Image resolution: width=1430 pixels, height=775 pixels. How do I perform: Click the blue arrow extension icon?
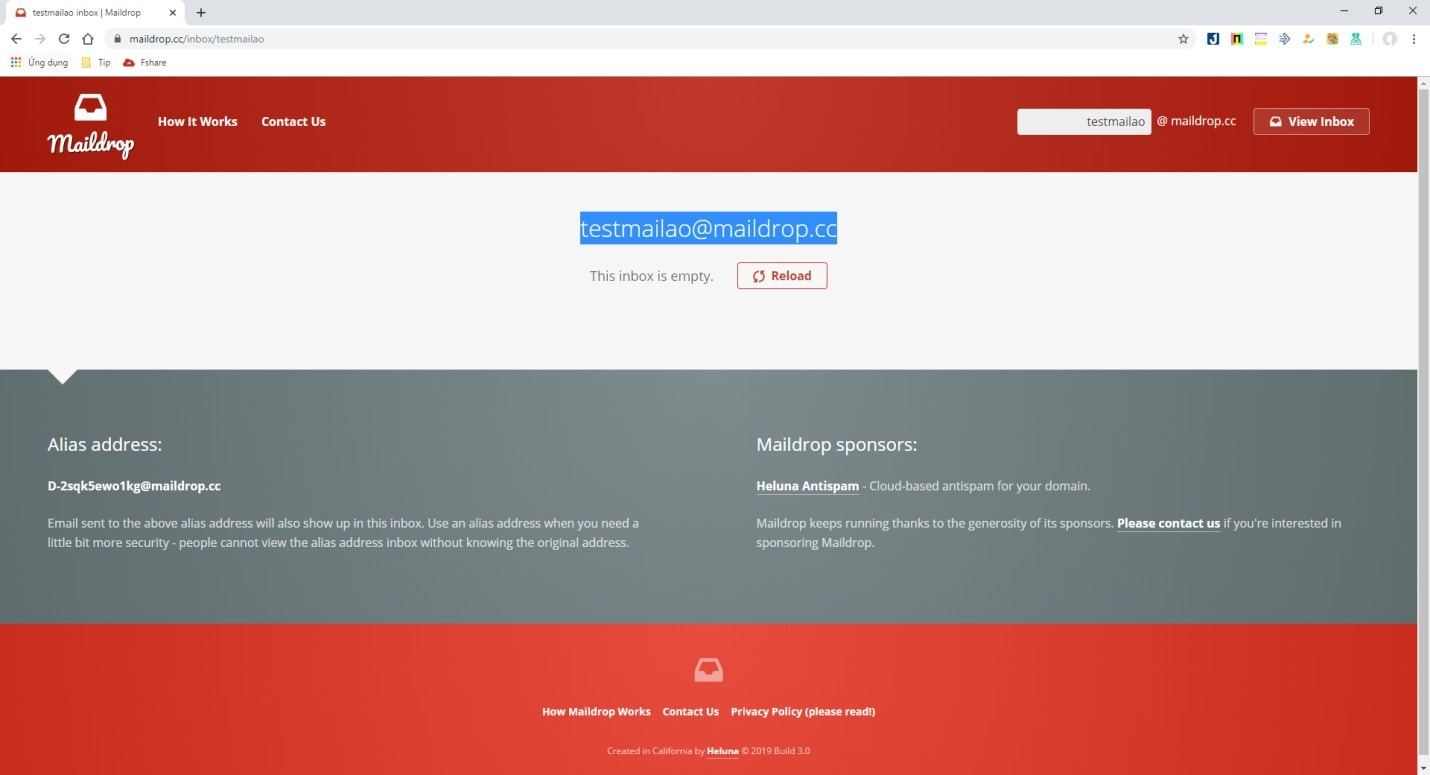tap(1285, 39)
